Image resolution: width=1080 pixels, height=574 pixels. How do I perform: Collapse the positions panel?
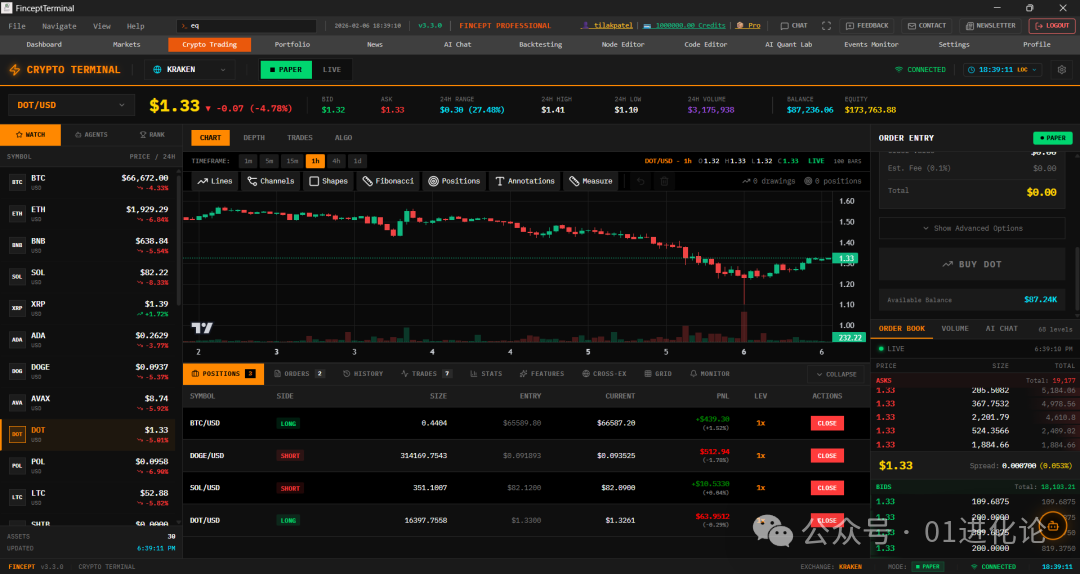coord(835,374)
